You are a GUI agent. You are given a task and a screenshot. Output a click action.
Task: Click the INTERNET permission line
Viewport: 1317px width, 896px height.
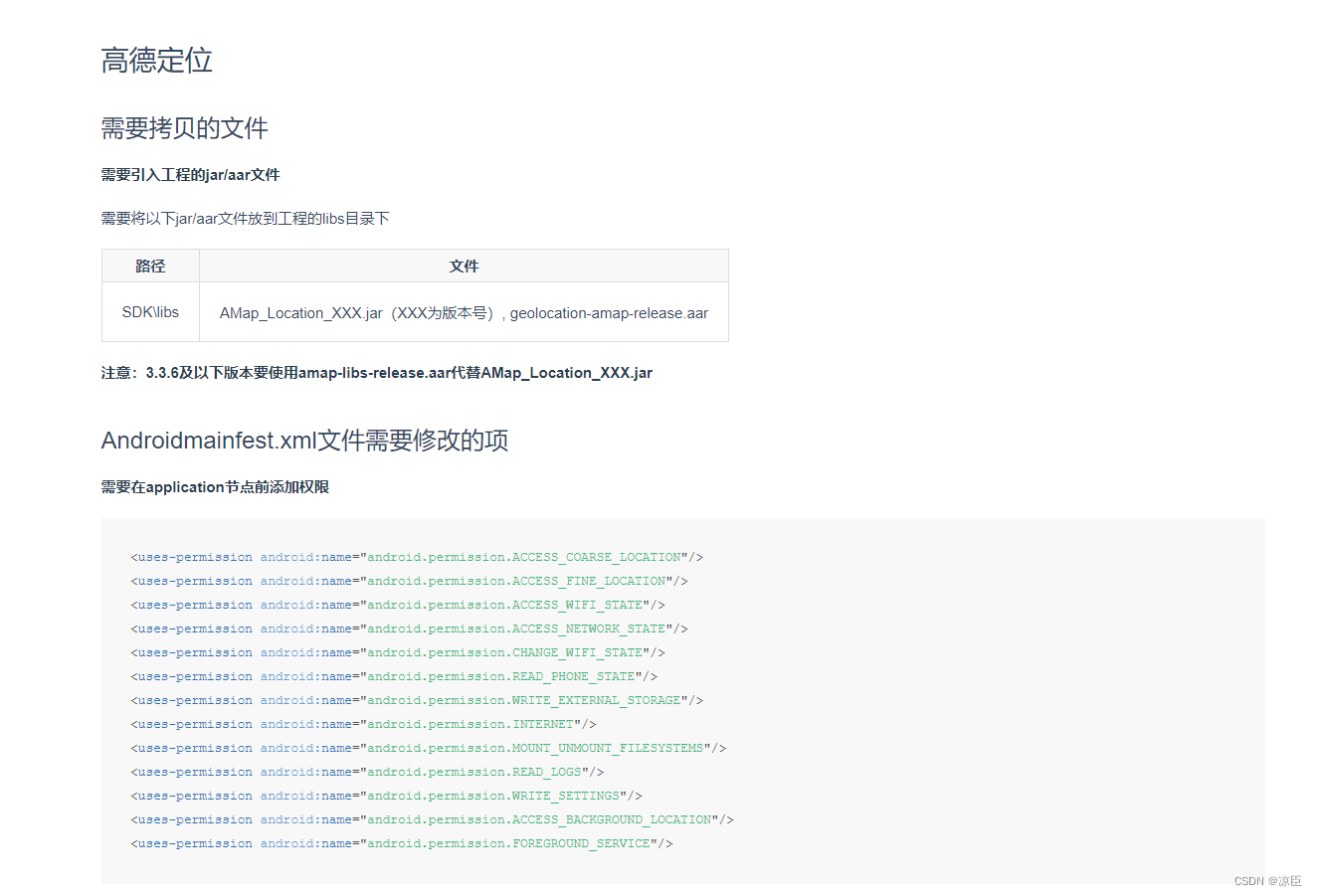[363, 724]
